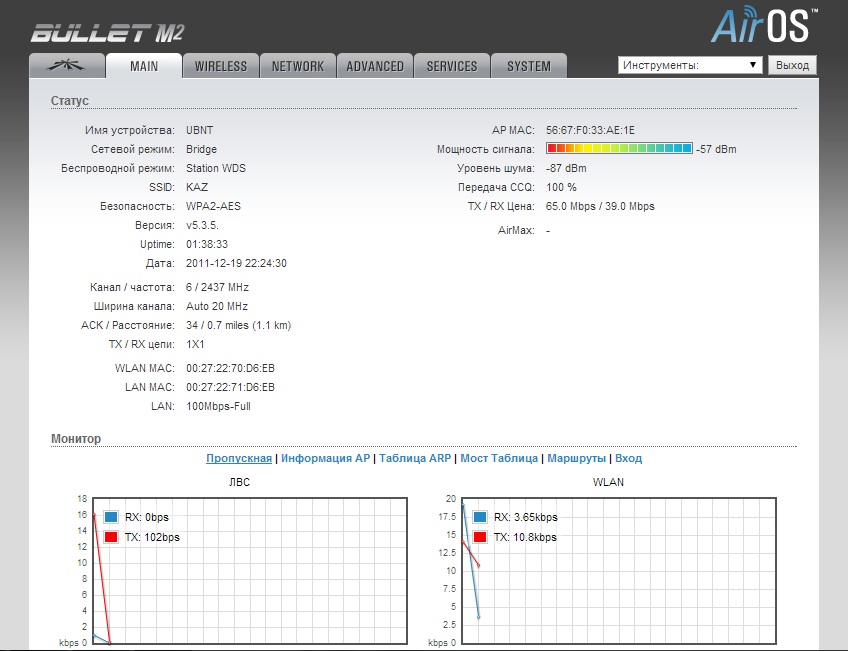Click the CCQ value 100 %
The image size is (848, 651).
pos(561,187)
